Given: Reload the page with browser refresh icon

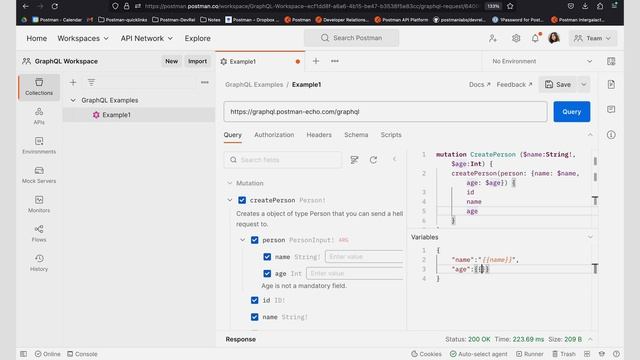Looking at the screenshot, I should pyautogui.click(x=55, y=6).
